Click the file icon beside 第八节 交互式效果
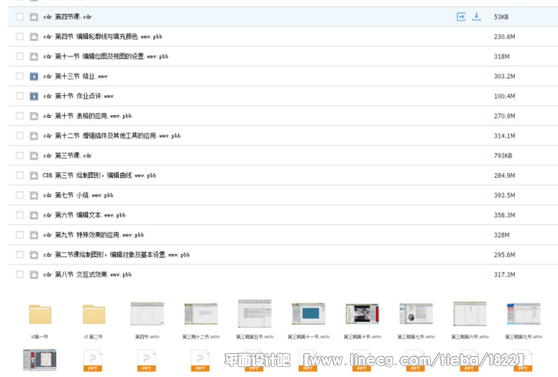Viewport: 558px width, 377px height. 34,274
